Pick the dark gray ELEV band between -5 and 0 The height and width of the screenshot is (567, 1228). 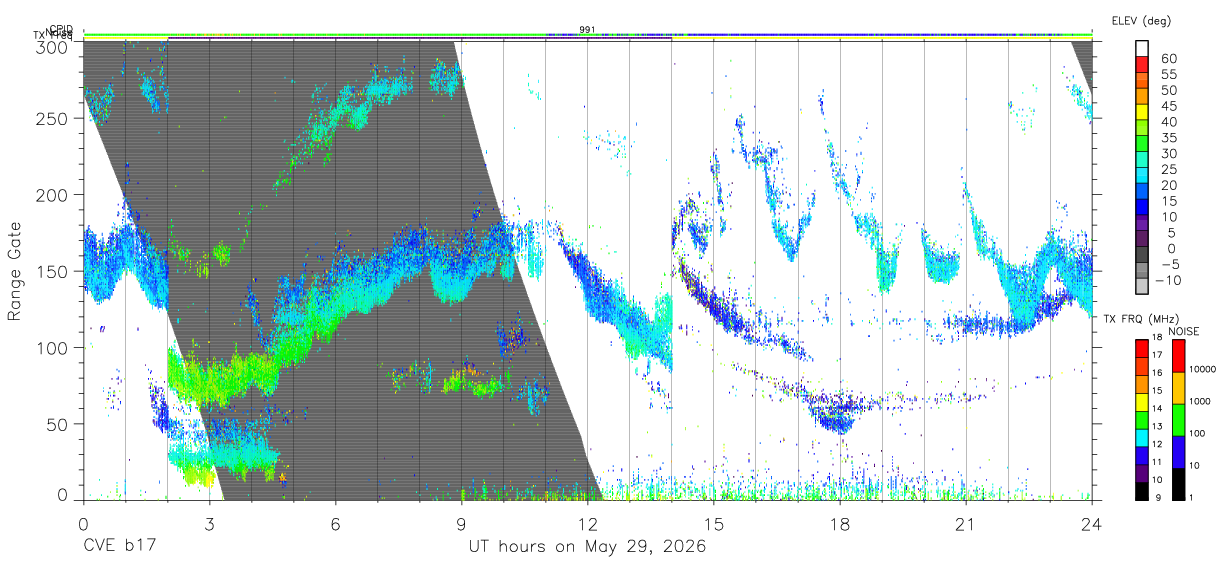click(1143, 256)
